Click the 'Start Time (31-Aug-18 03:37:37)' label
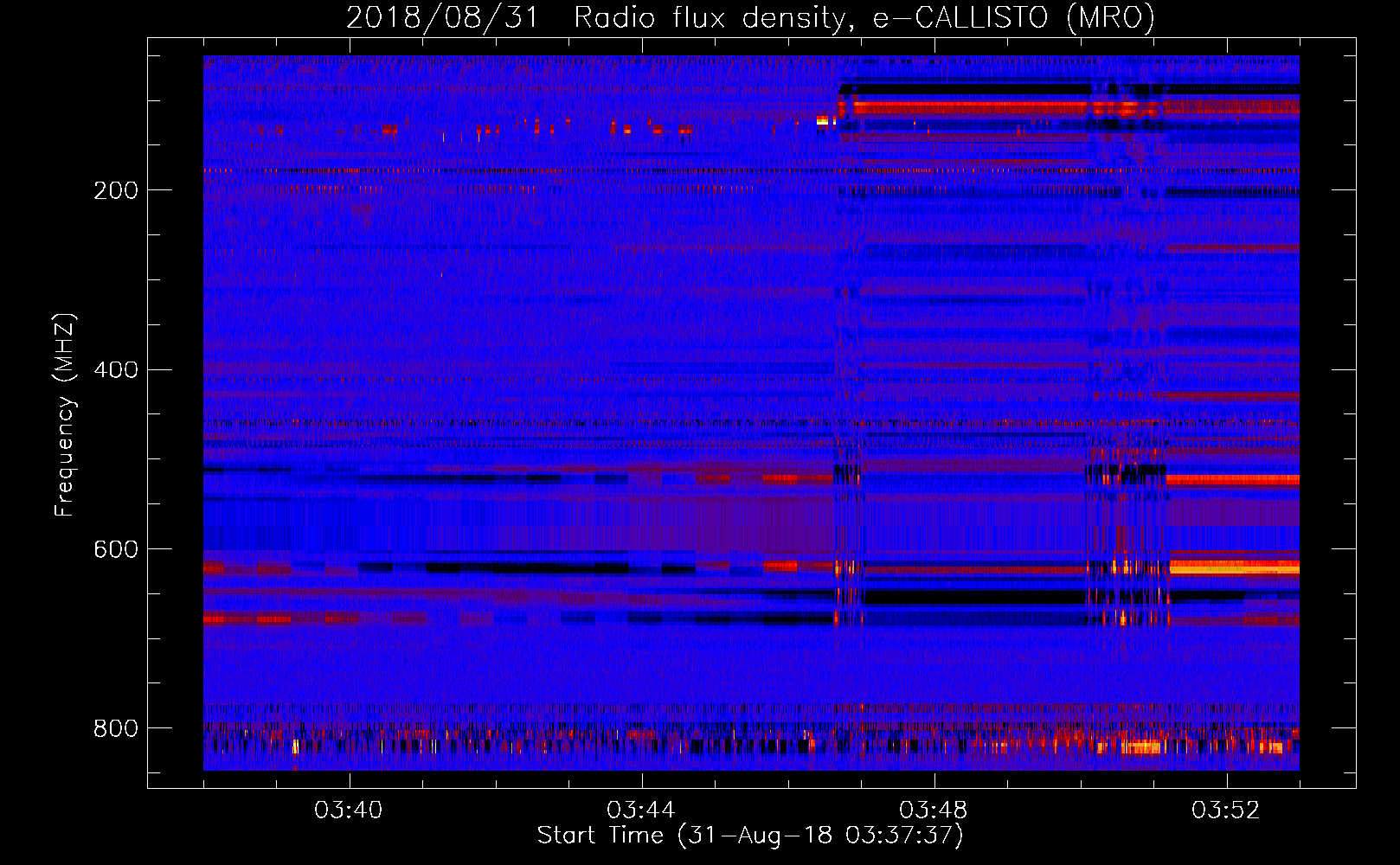 point(750,836)
